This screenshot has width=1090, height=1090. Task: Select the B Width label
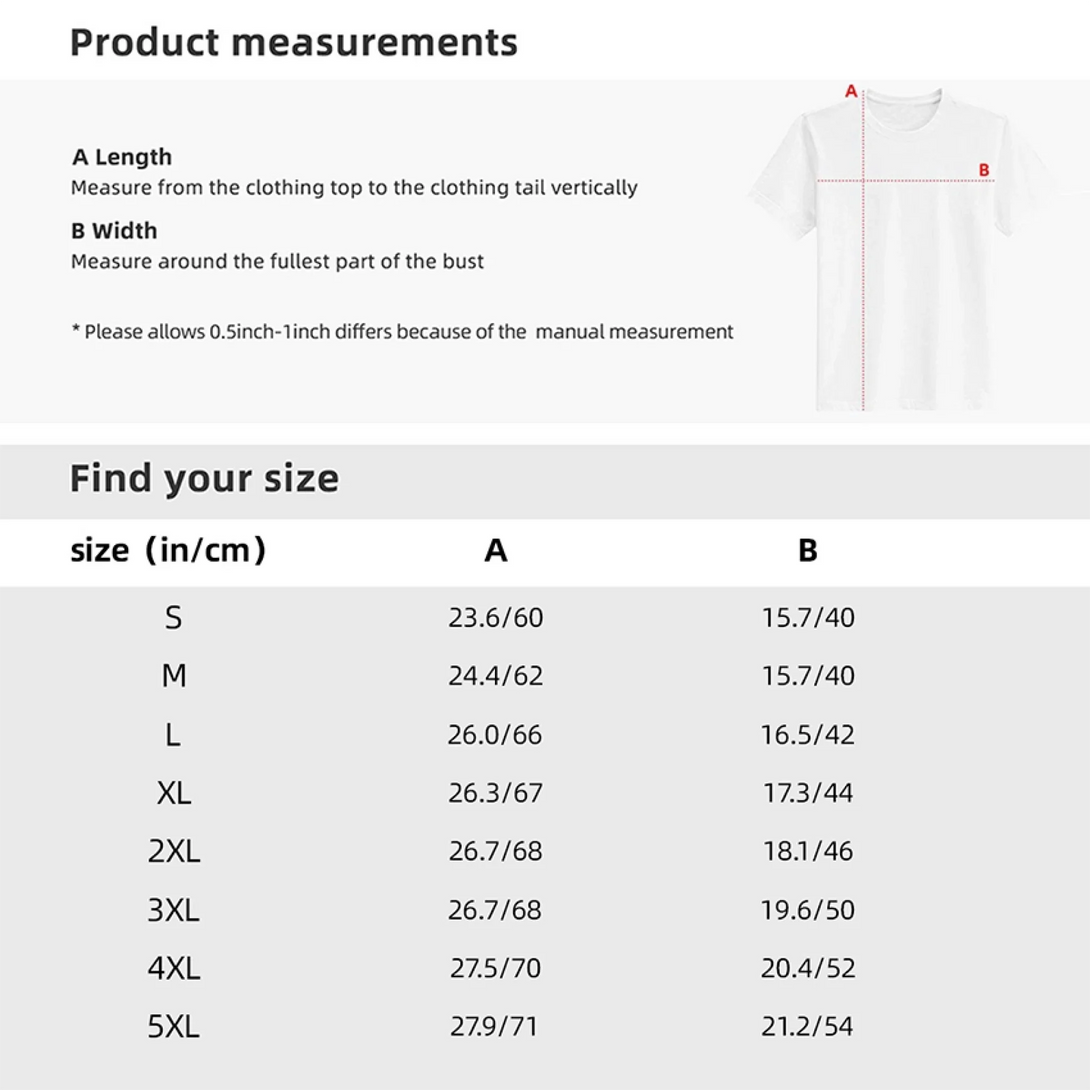click(114, 231)
